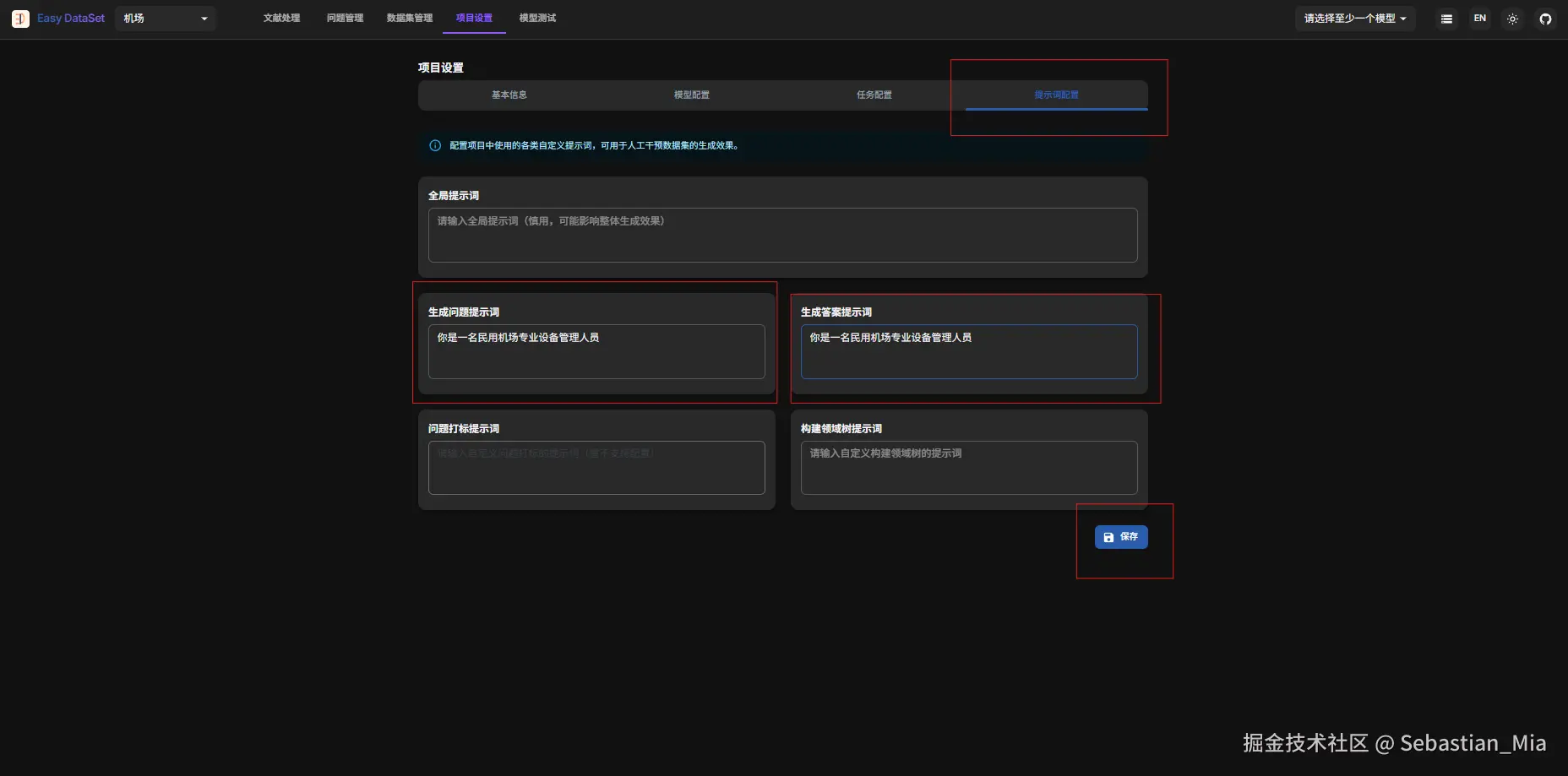This screenshot has height=776, width=1568.
Task: Open the 请选择至少一个模型 dropdown
Action: pos(1353,18)
